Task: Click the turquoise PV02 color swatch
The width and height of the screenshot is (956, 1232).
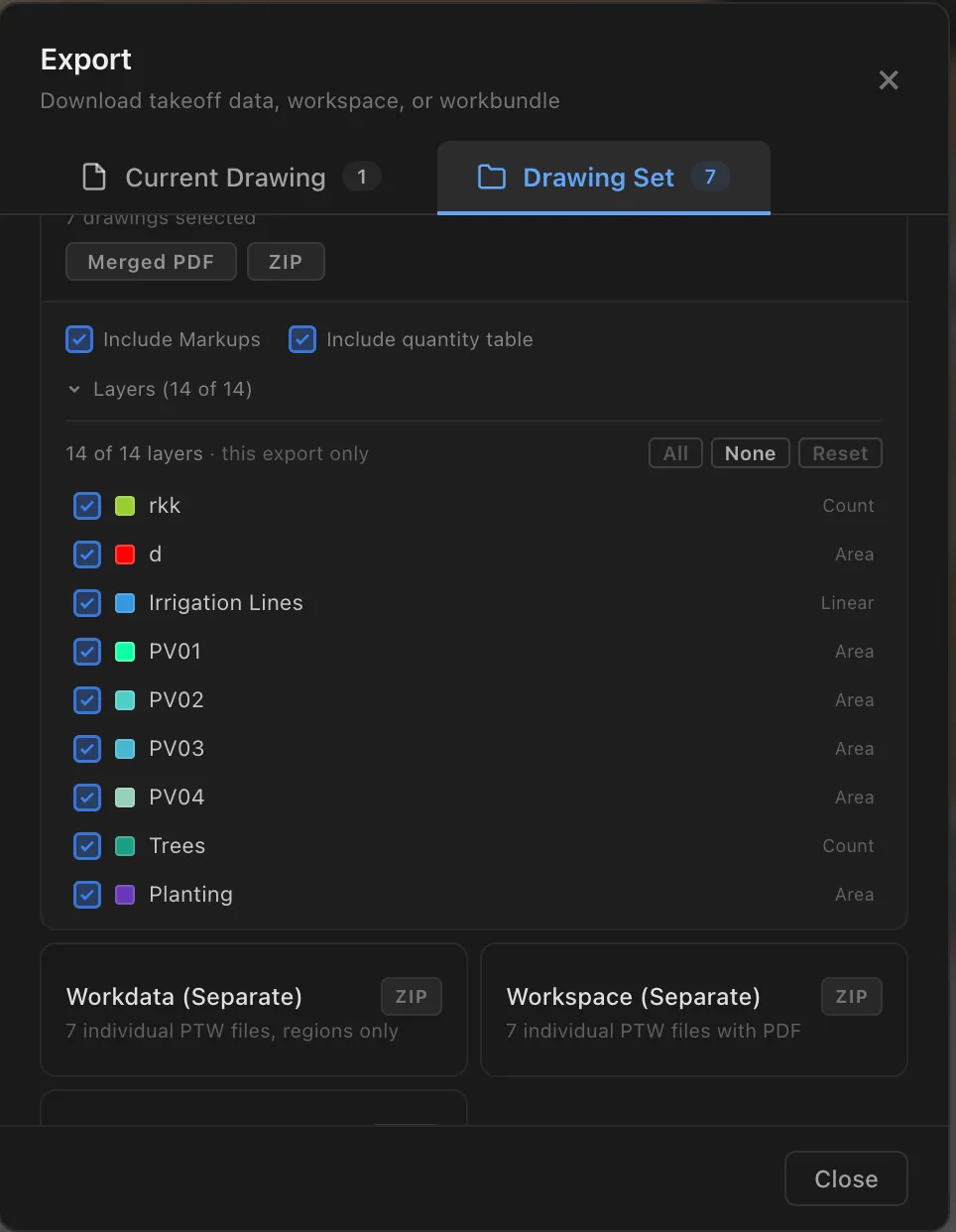Action: tap(125, 700)
